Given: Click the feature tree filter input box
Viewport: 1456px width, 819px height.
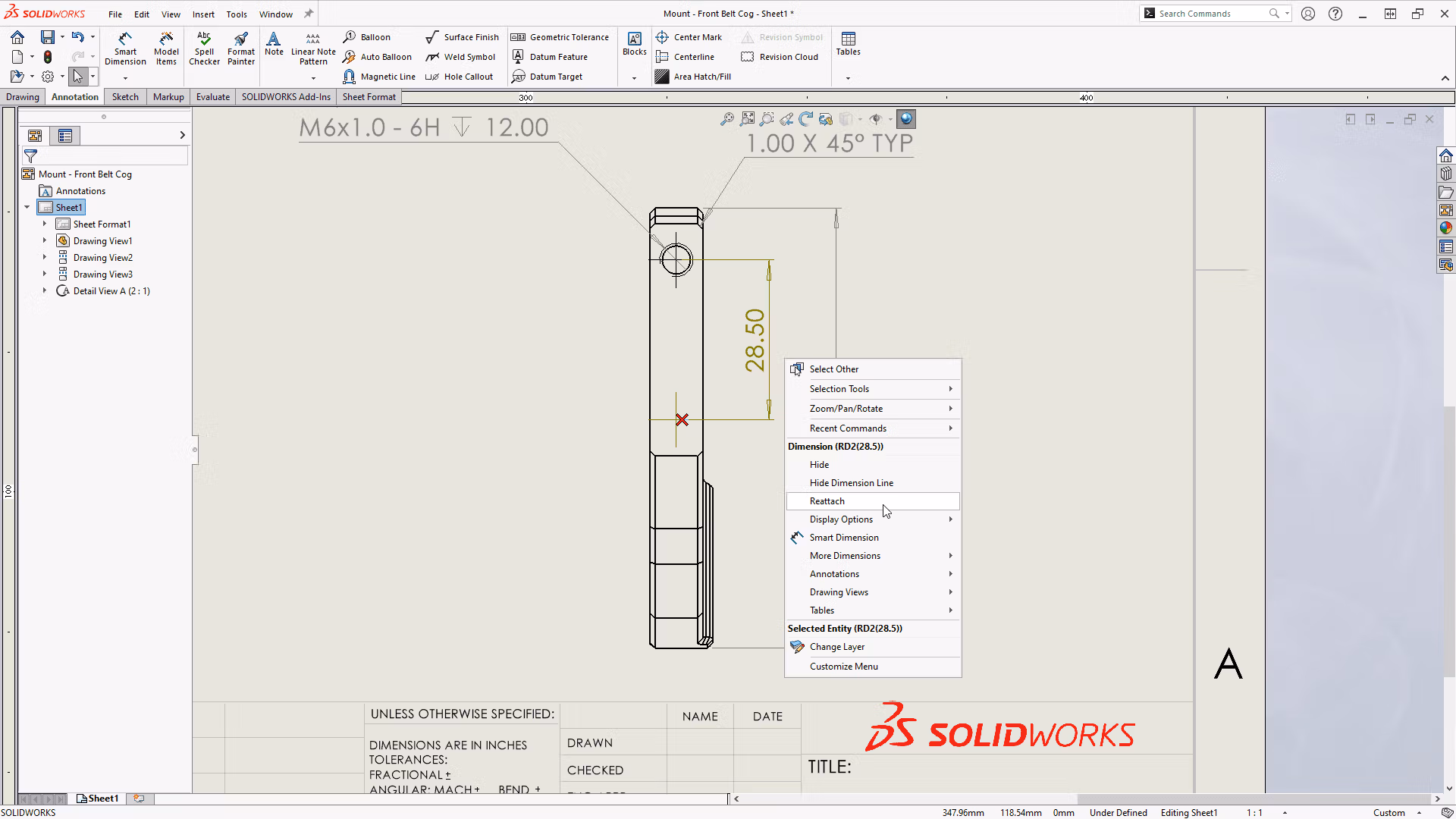Looking at the screenshot, I should [114, 156].
